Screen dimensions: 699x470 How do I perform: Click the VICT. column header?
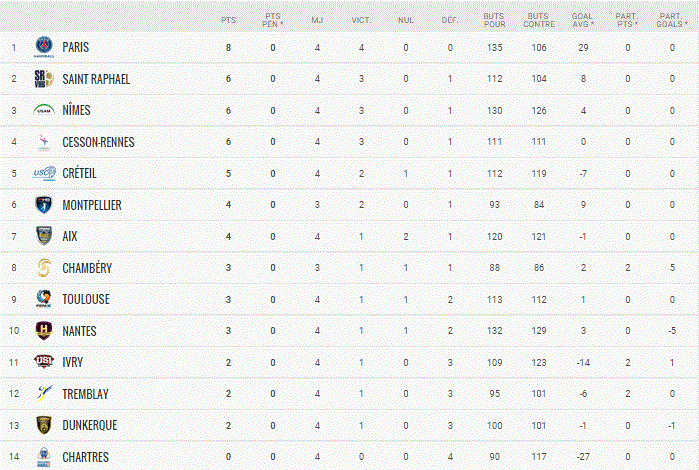point(361,20)
